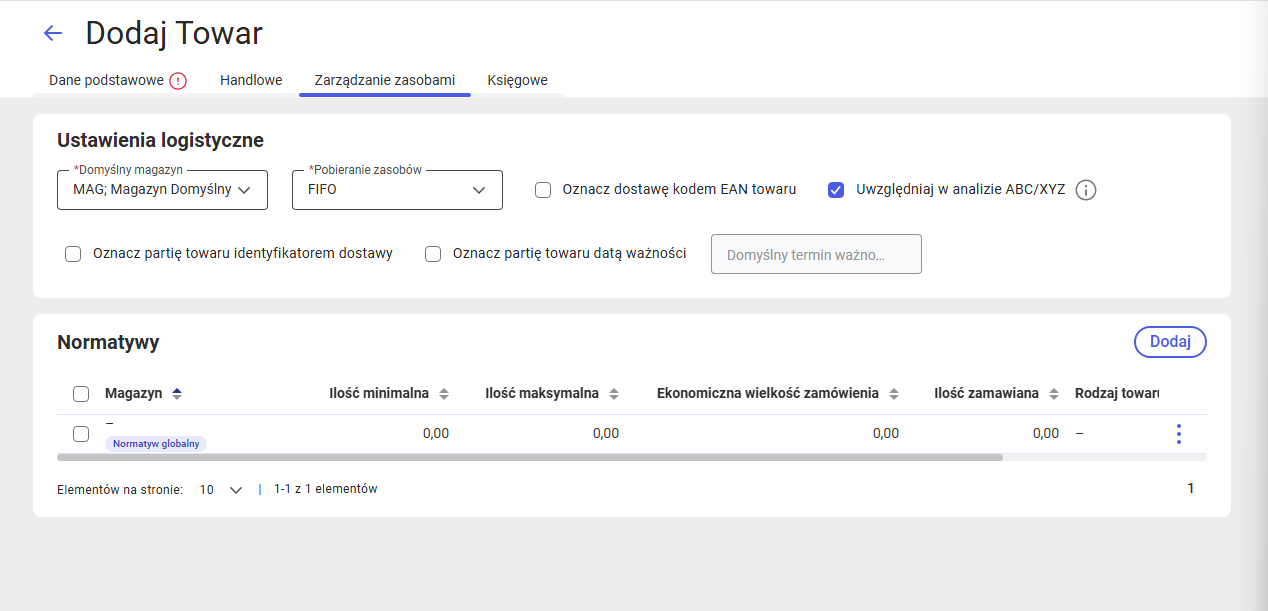The image size is (1268, 611).
Task: Tick Oznacz partię towaru datą ważności
Action: click(x=433, y=254)
